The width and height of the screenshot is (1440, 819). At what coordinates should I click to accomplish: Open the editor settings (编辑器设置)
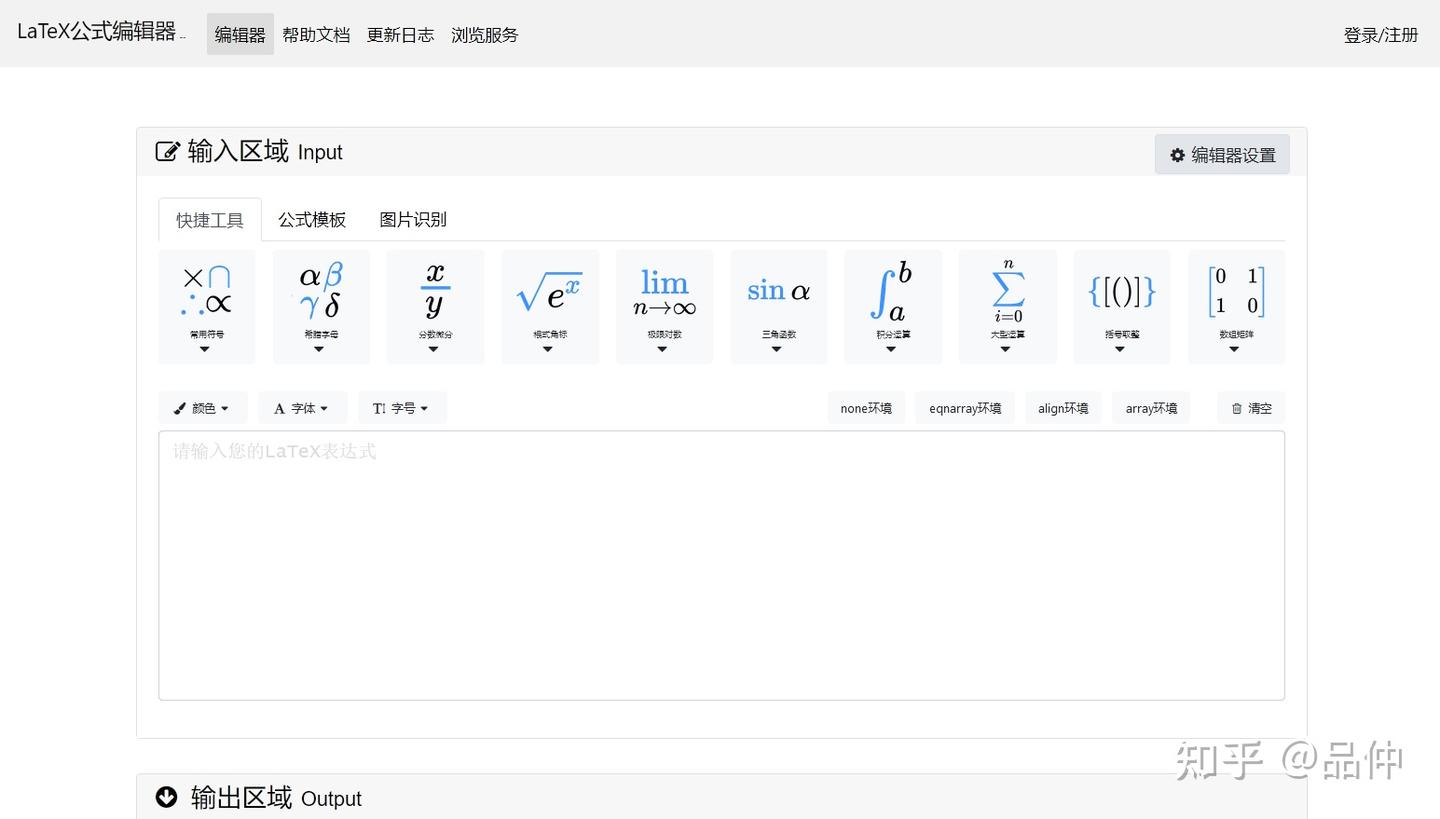pyautogui.click(x=1221, y=154)
